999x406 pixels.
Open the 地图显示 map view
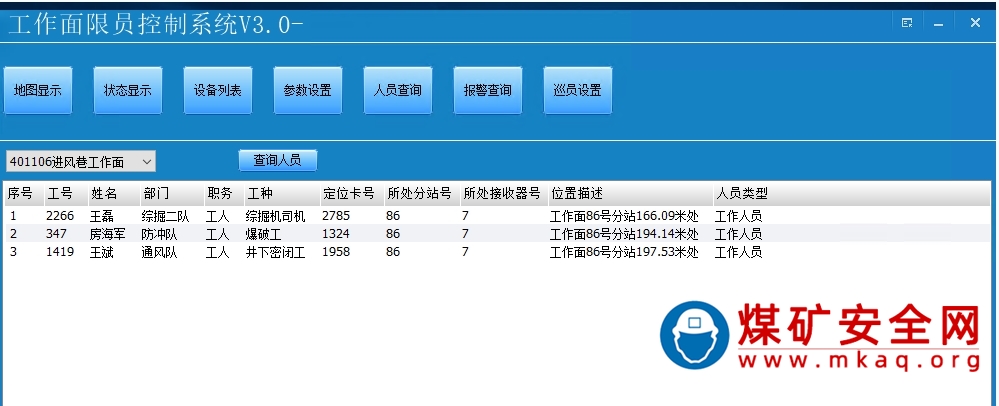pos(38,91)
